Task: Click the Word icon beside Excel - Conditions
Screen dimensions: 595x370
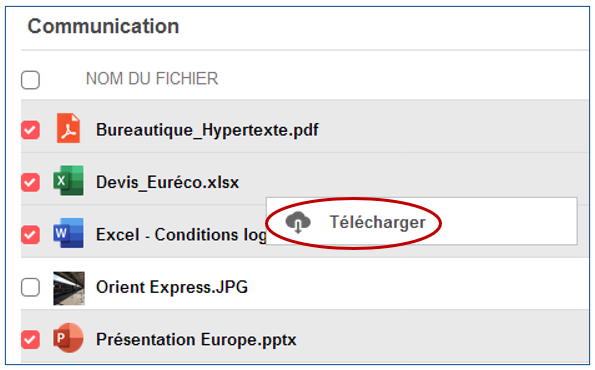Action: pyautogui.click(x=68, y=233)
